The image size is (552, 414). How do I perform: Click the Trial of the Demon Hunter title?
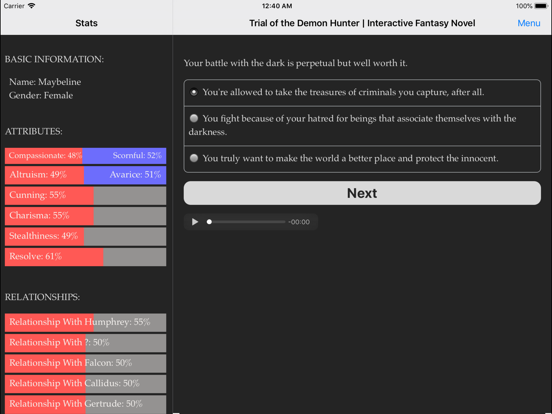pyautogui.click(x=362, y=23)
